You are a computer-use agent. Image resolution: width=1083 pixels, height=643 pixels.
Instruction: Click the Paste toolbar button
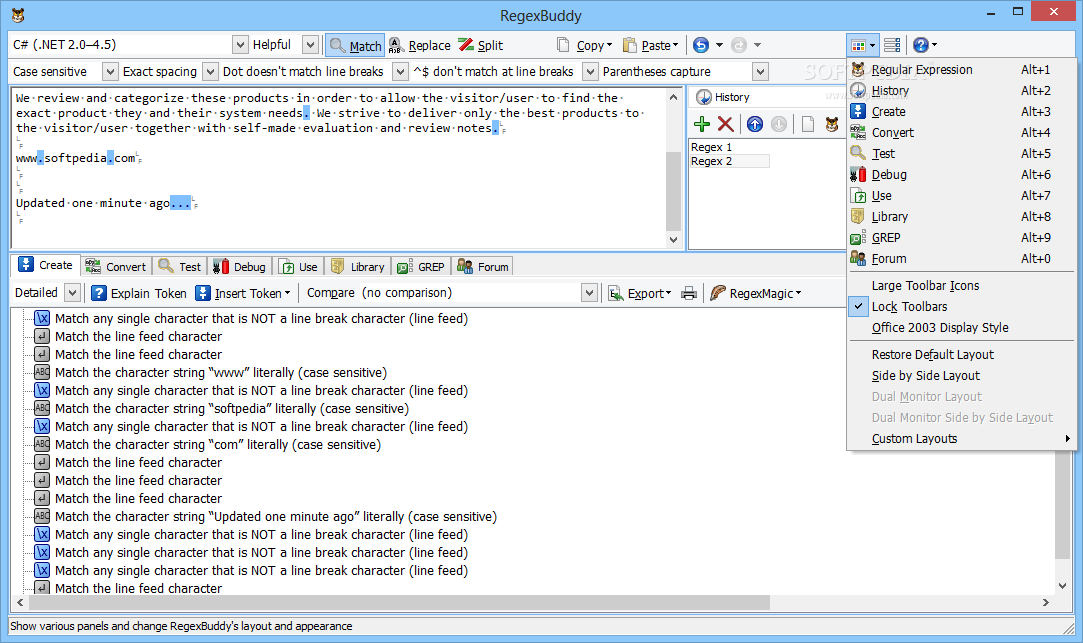coord(651,46)
